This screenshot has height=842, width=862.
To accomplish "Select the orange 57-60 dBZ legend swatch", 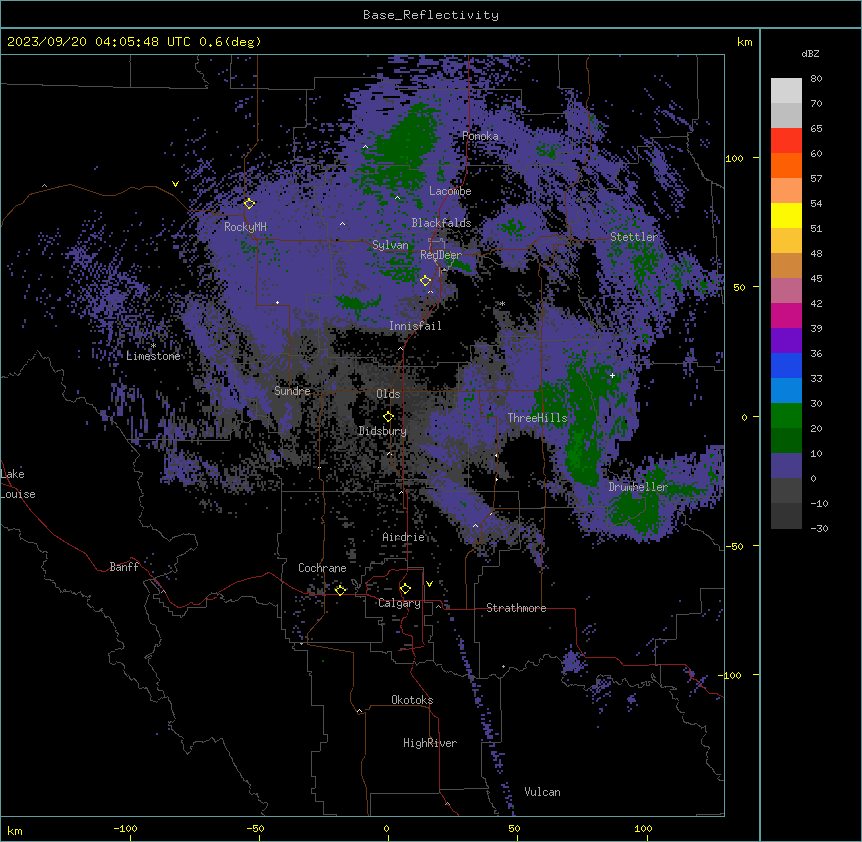I will [x=786, y=165].
